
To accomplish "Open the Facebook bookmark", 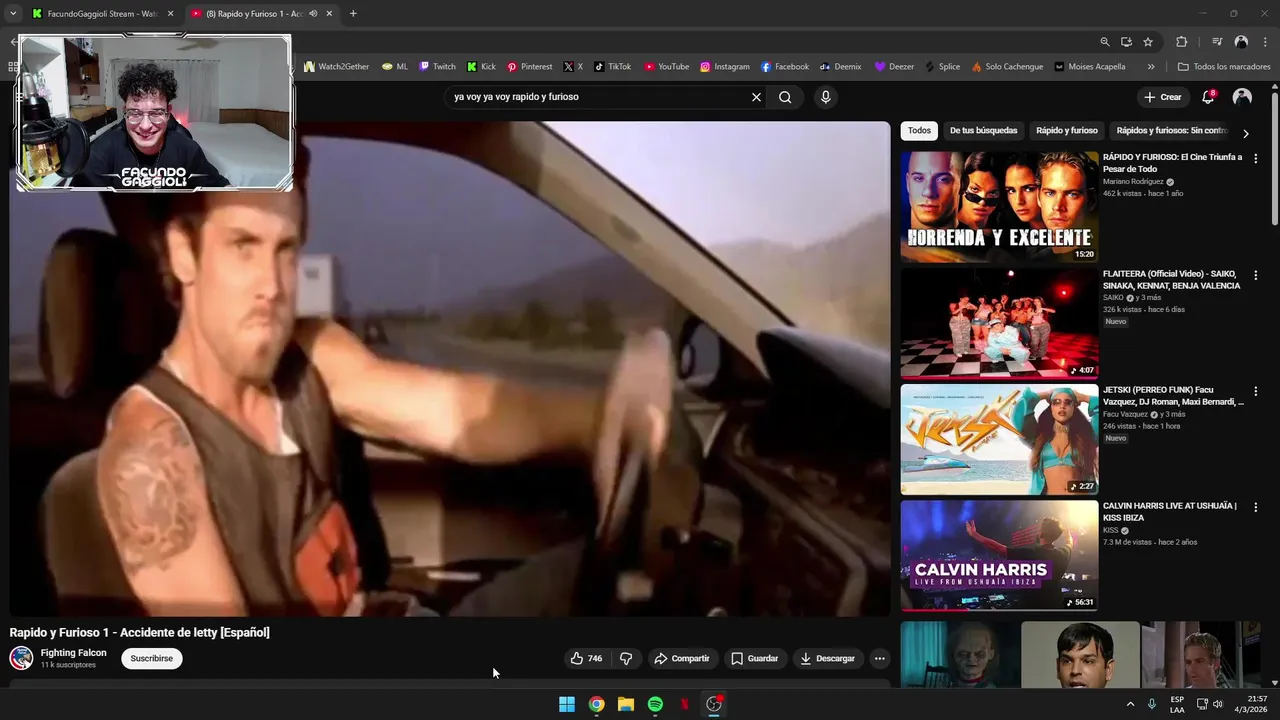I will 785,67.
